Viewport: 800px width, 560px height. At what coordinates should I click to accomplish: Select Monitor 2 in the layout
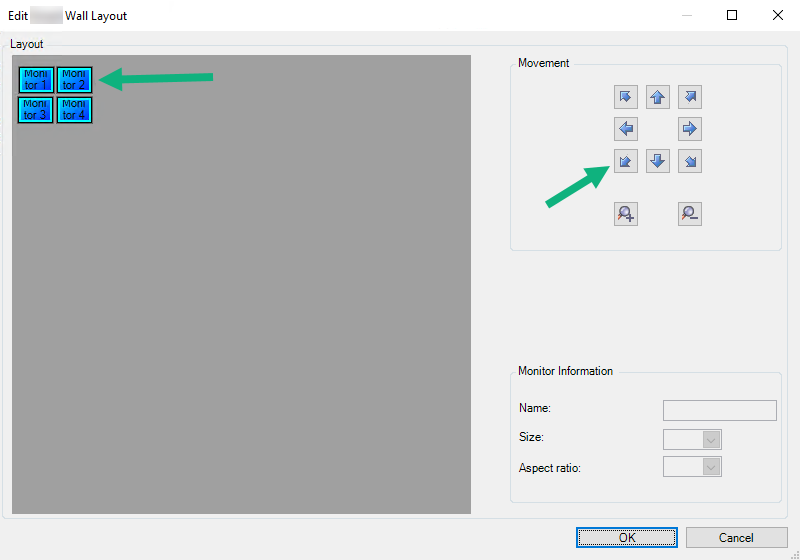(x=74, y=80)
